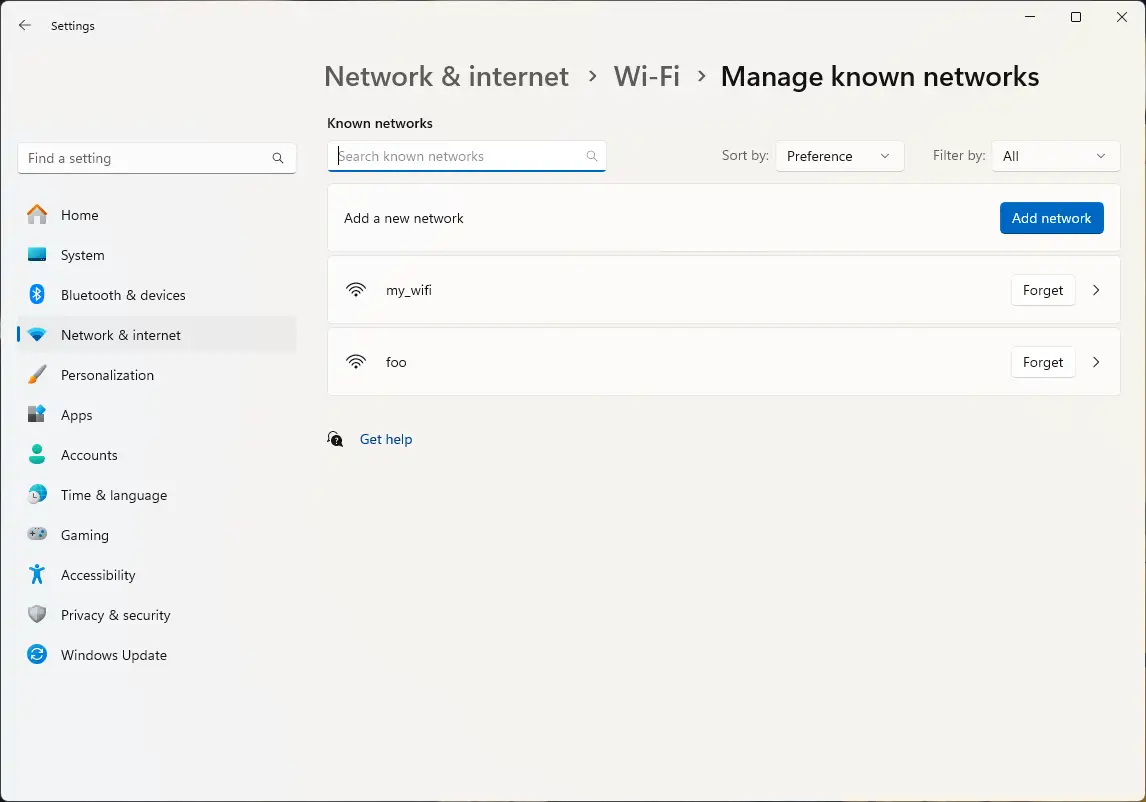The width and height of the screenshot is (1146, 802).
Task: Minimize the Settings window
Action: (x=1030, y=17)
